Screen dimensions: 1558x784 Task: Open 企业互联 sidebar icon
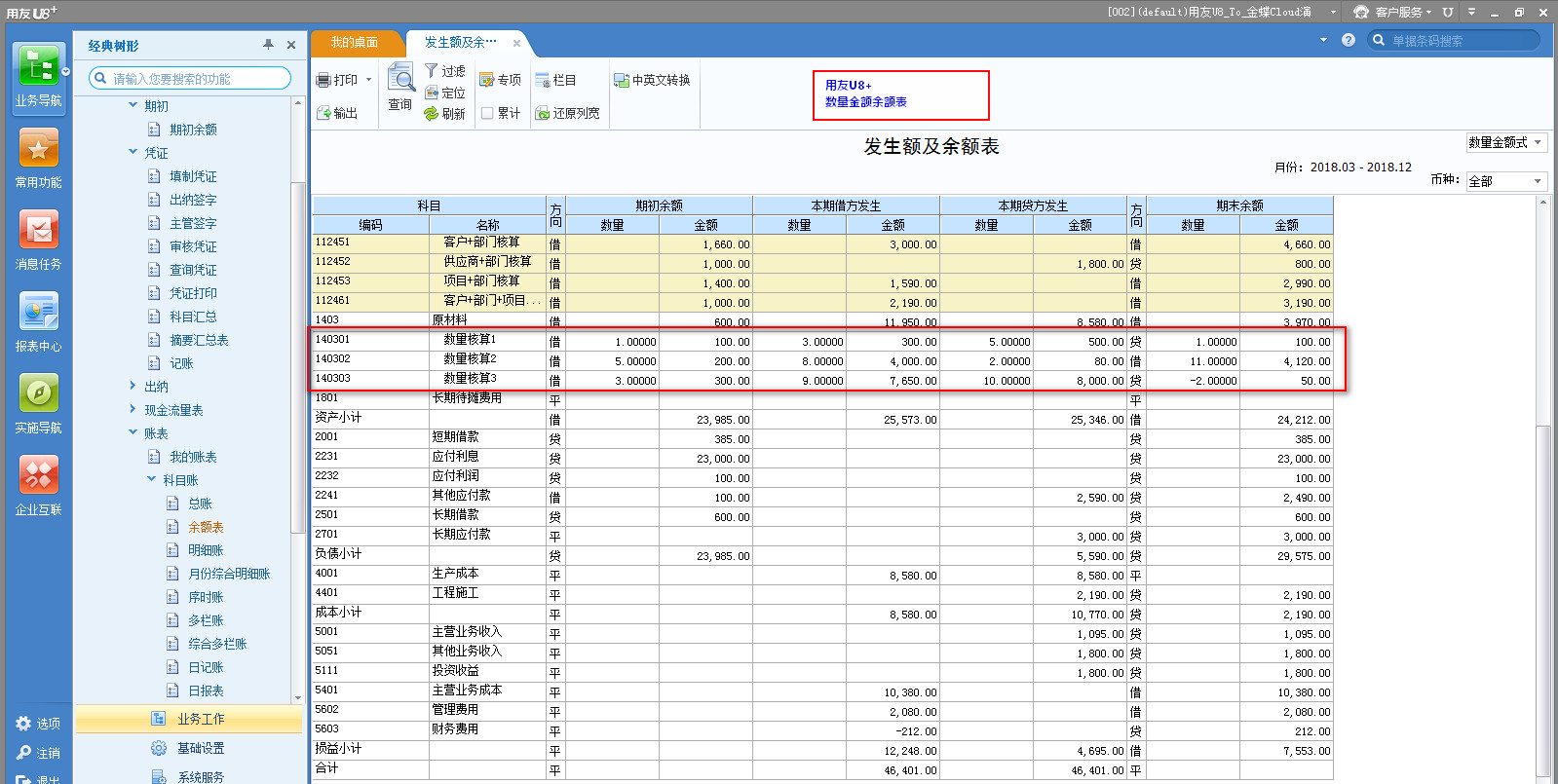38,477
